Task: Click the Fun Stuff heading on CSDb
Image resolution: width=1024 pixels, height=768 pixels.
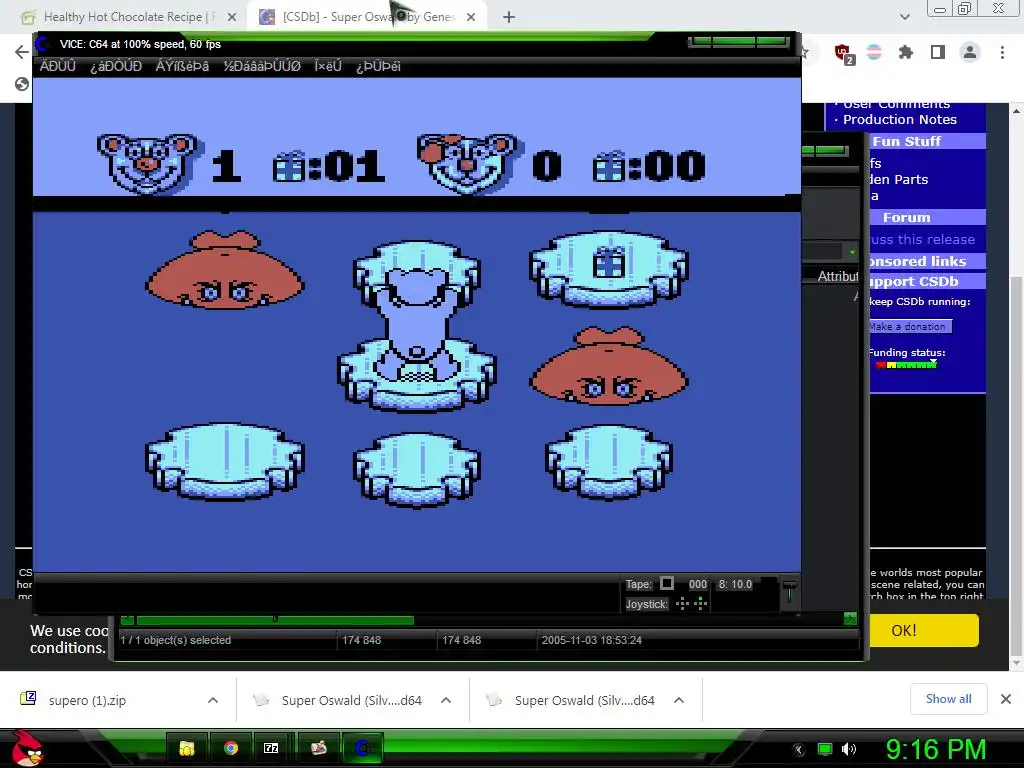Action: click(x=906, y=141)
